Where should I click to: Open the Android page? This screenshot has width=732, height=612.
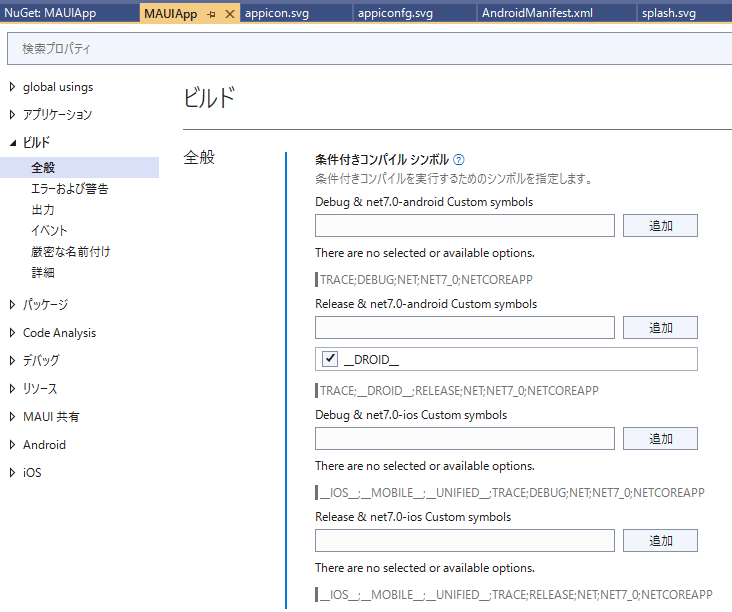pyautogui.click(x=44, y=445)
